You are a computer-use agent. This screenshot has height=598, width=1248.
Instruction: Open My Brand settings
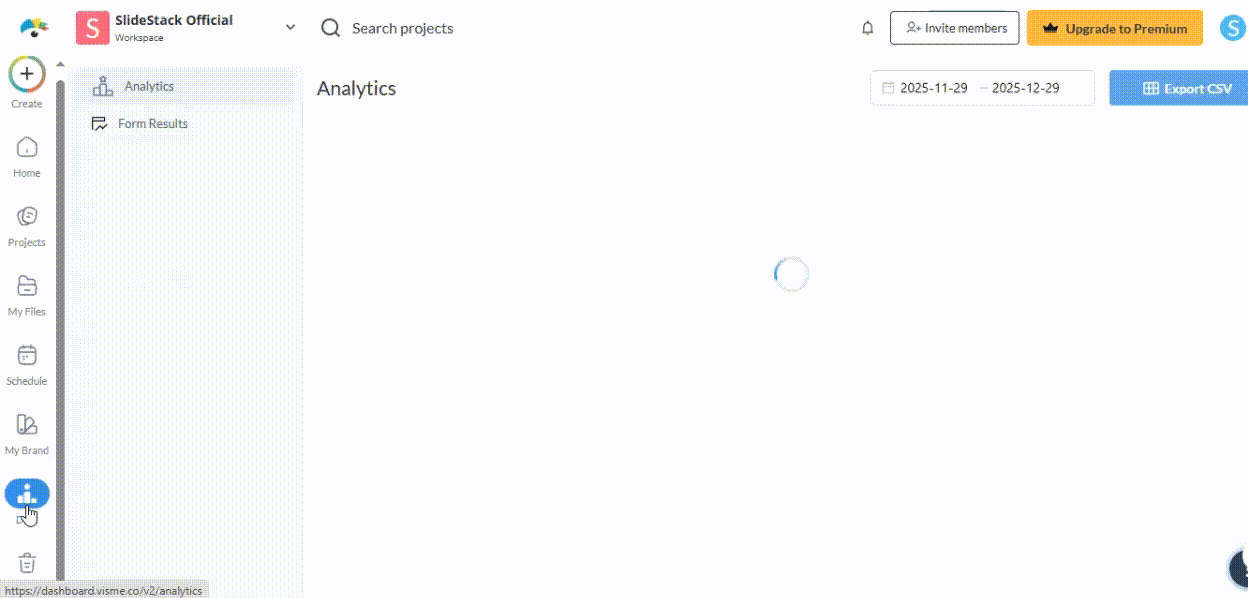pos(27,425)
